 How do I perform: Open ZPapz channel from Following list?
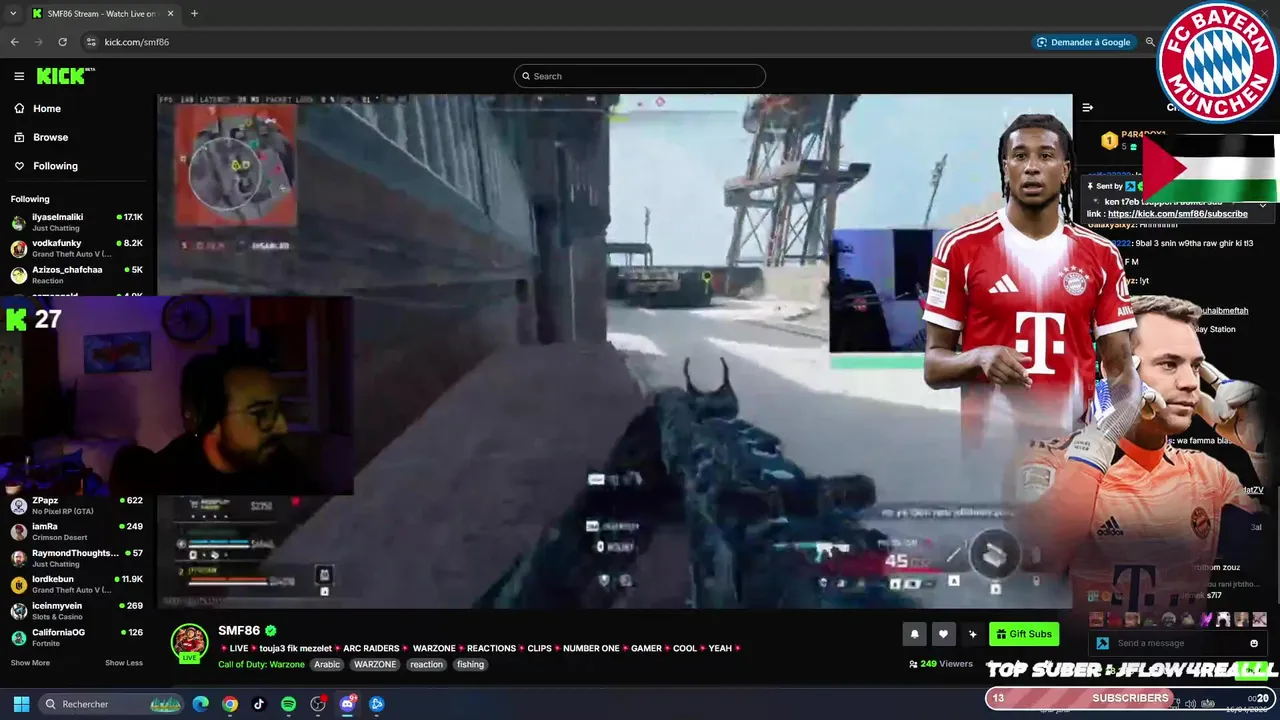coord(77,505)
